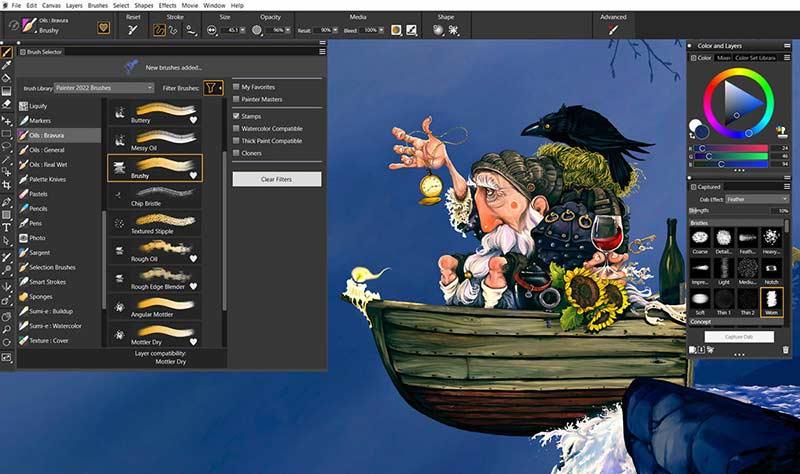Select the Pen shape tool
The height and width of the screenshot is (474, 800).
(x=6, y=202)
